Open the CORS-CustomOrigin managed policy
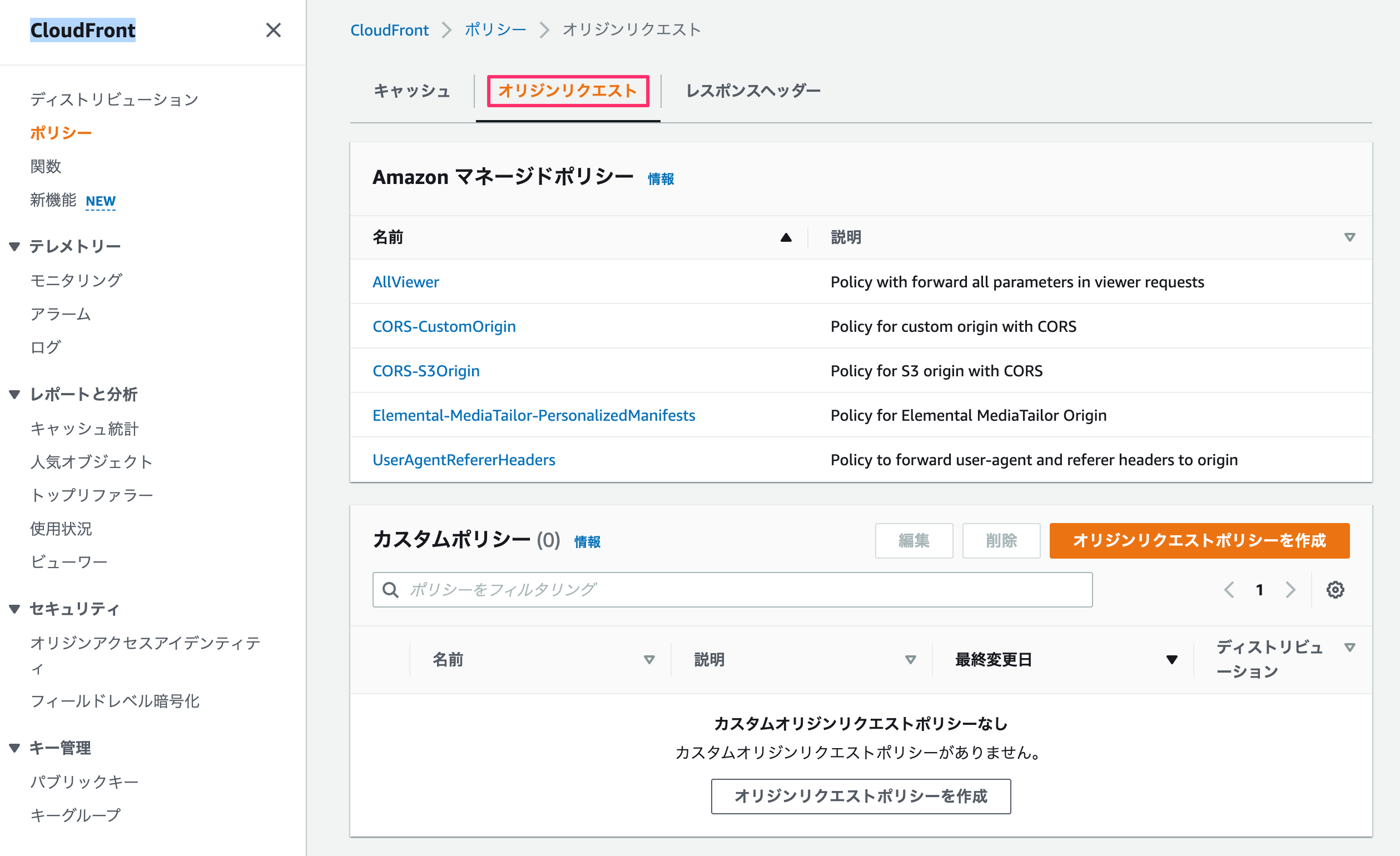Viewport: 1400px width, 856px height. click(x=444, y=326)
